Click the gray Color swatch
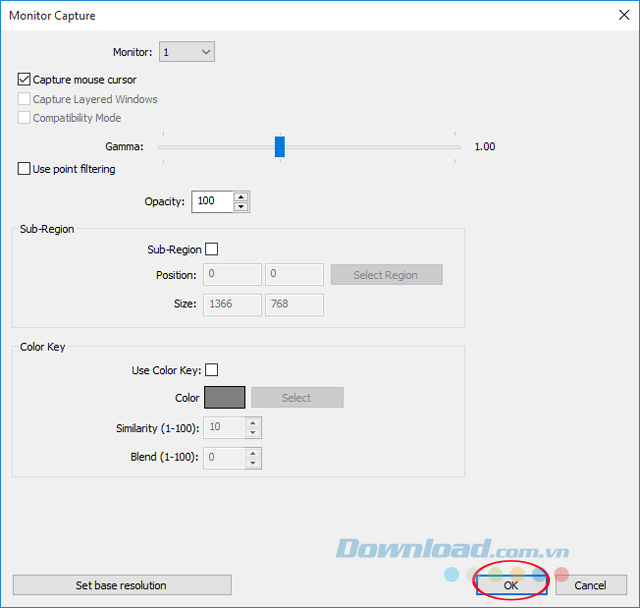This screenshot has width=640, height=608. tap(225, 398)
